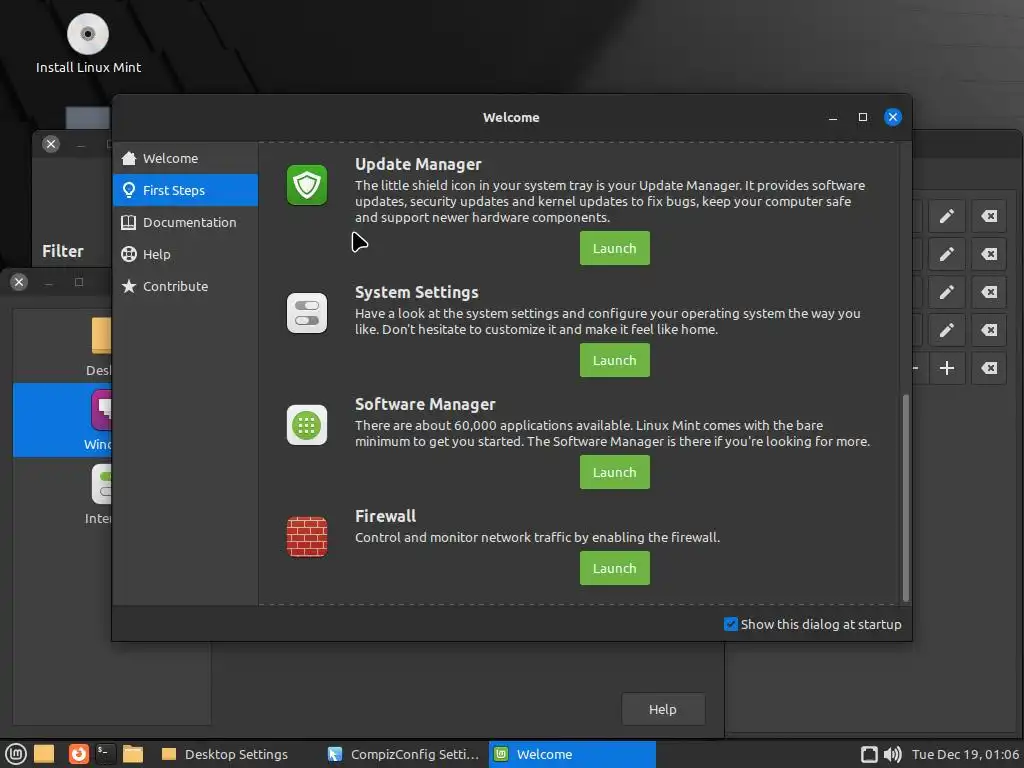
Task: Switch to the Contribute section
Action: coord(185,286)
